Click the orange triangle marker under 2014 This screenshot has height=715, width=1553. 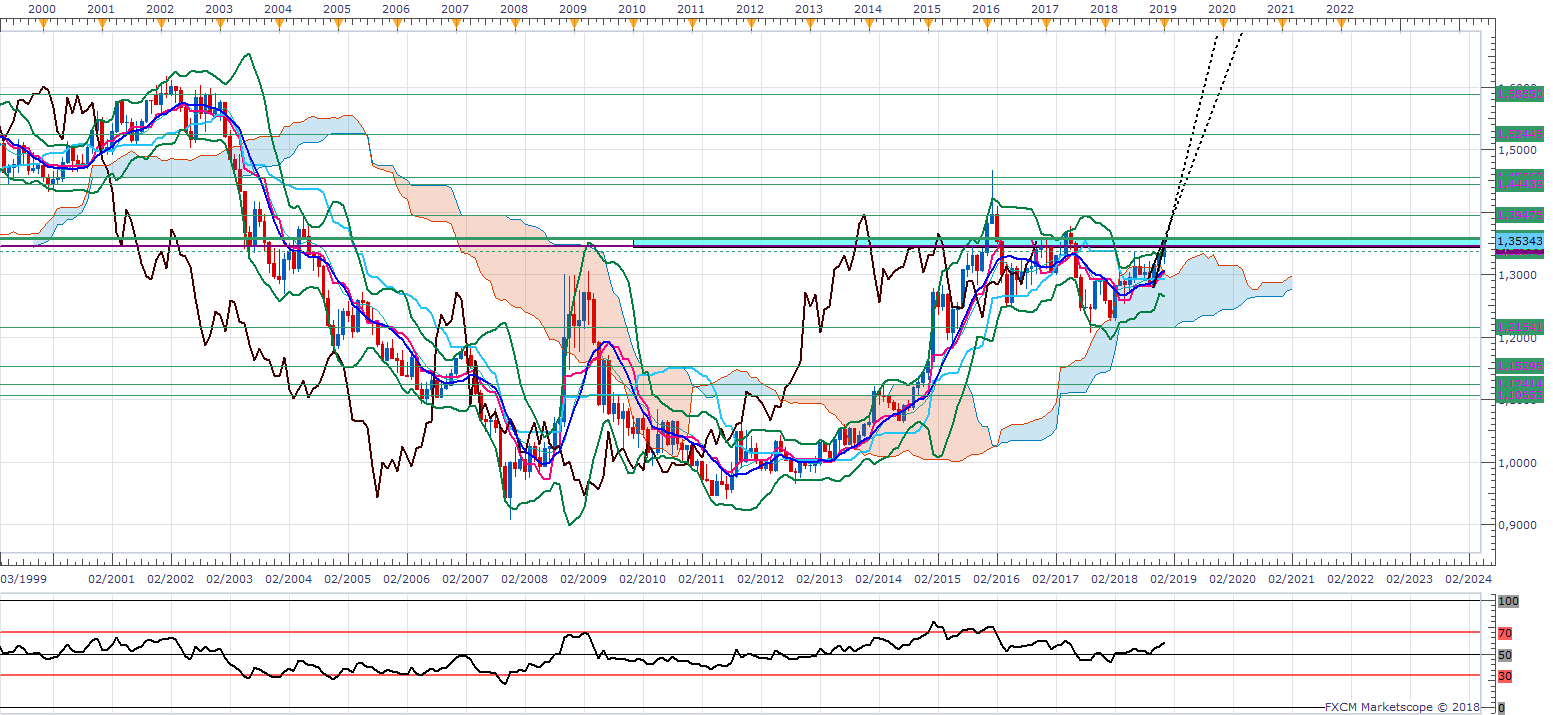(x=868, y=25)
